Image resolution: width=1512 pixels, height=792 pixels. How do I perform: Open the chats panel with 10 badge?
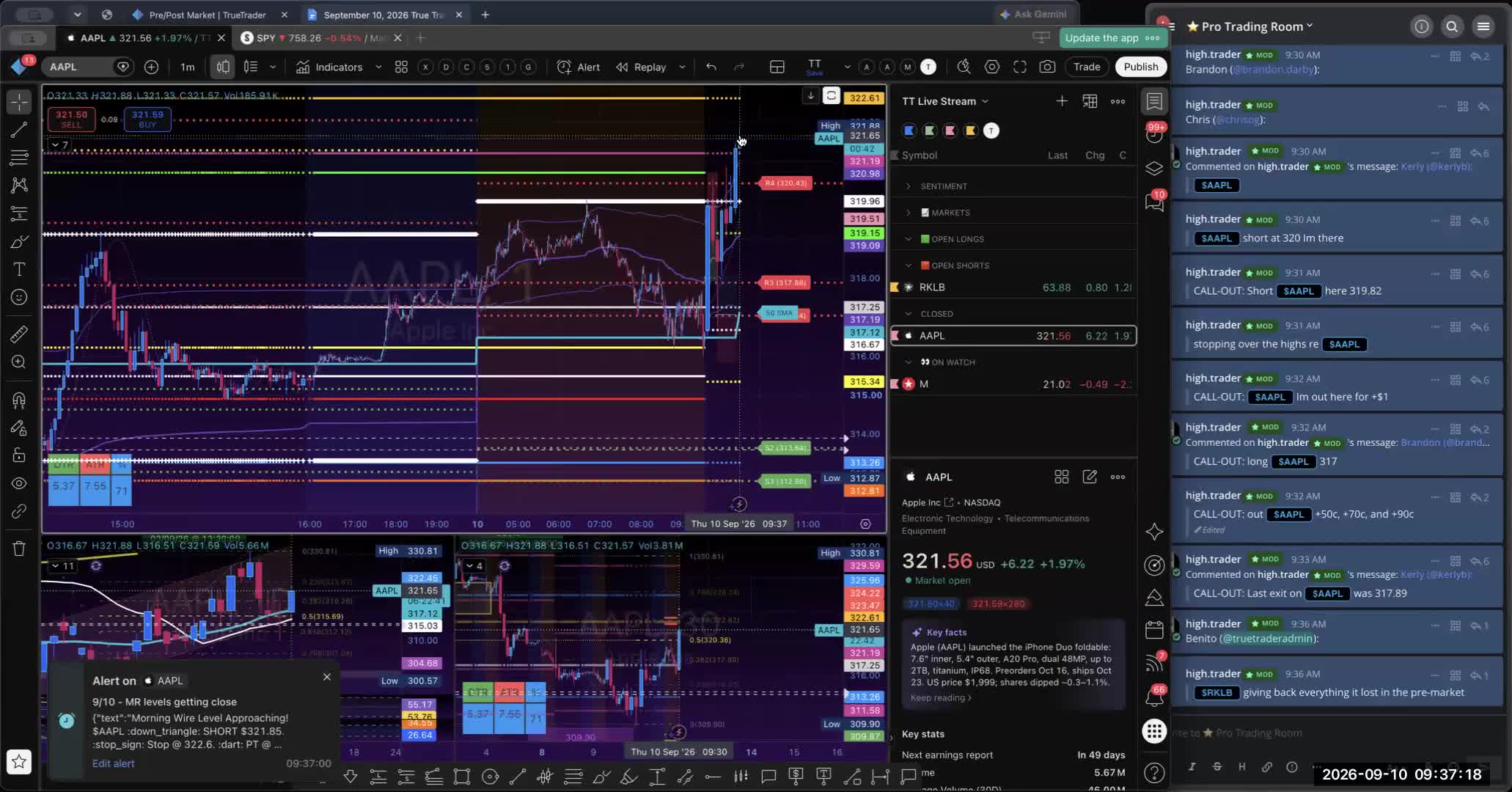tap(1154, 202)
